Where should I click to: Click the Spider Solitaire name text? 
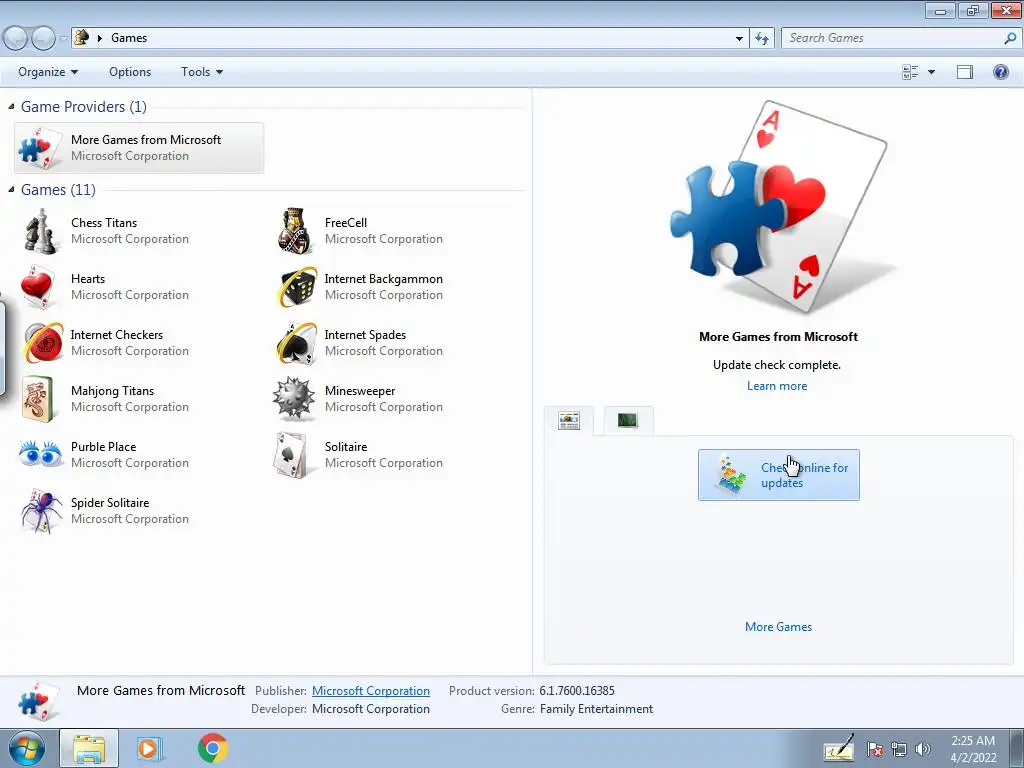pyautogui.click(x=110, y=503)
